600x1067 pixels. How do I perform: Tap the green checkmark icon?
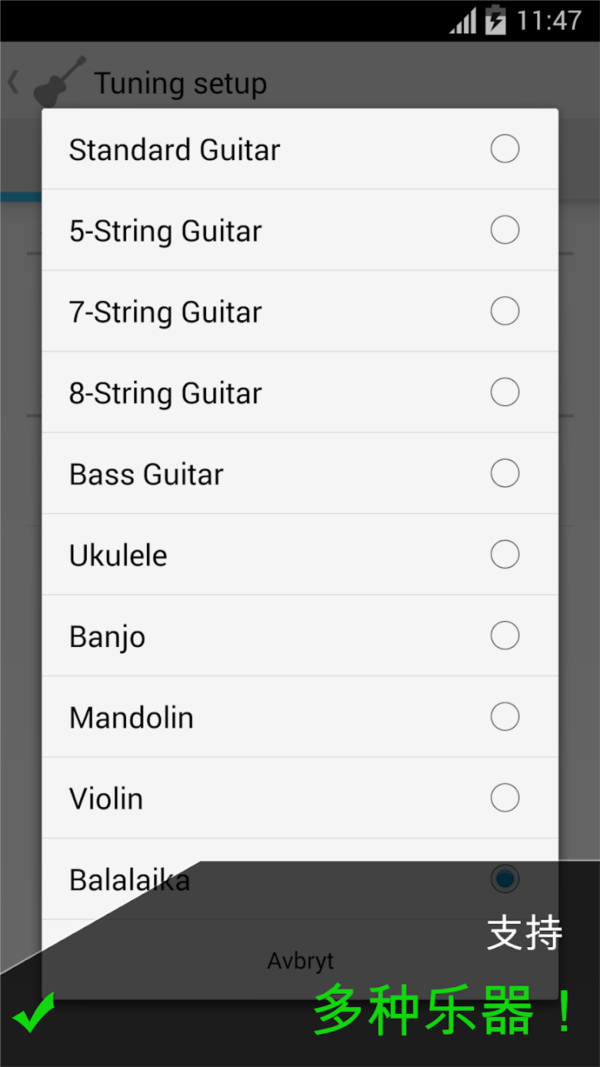point(34,1014)
